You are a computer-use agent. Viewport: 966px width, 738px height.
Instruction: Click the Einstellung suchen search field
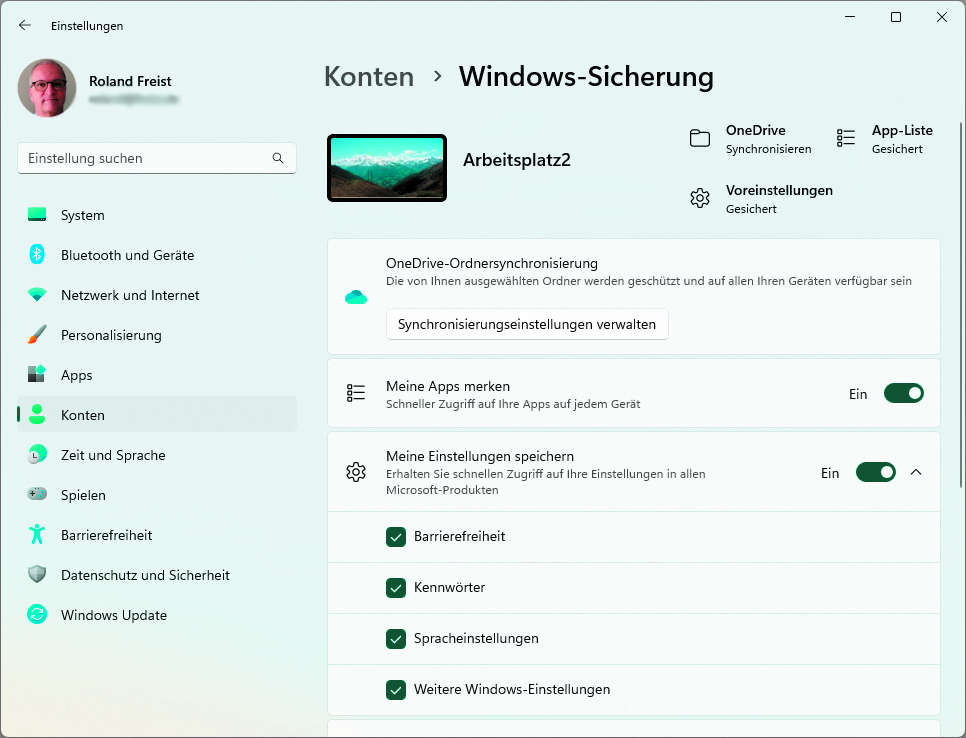tap(157, 158)
